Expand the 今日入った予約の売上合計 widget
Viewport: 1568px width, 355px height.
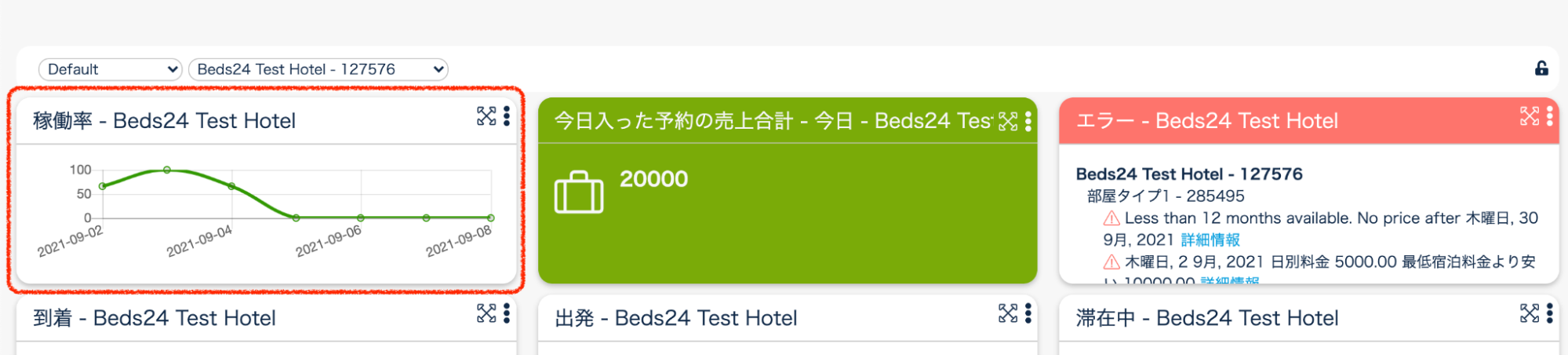1008,121
